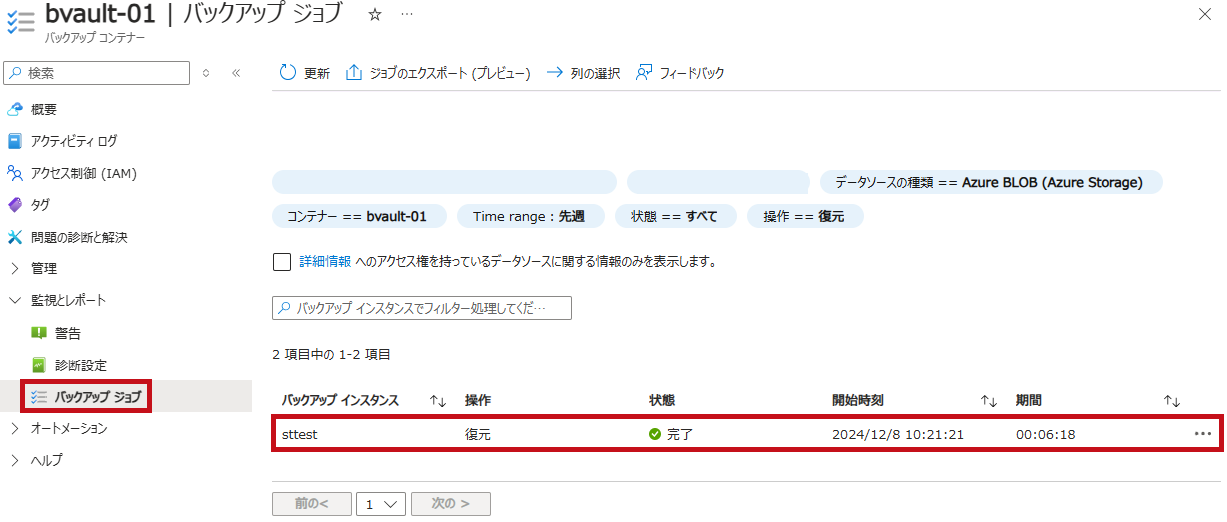Edit the コンテナー == bvault-01 filter
Viewport: 1227px width, 522px height.
point(357,216)
